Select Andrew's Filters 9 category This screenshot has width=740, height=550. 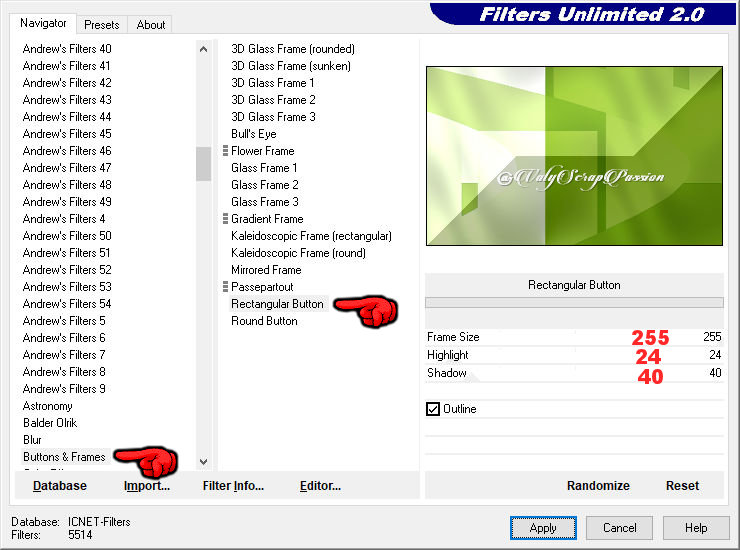pyautogui.click(x=64, y=389)
